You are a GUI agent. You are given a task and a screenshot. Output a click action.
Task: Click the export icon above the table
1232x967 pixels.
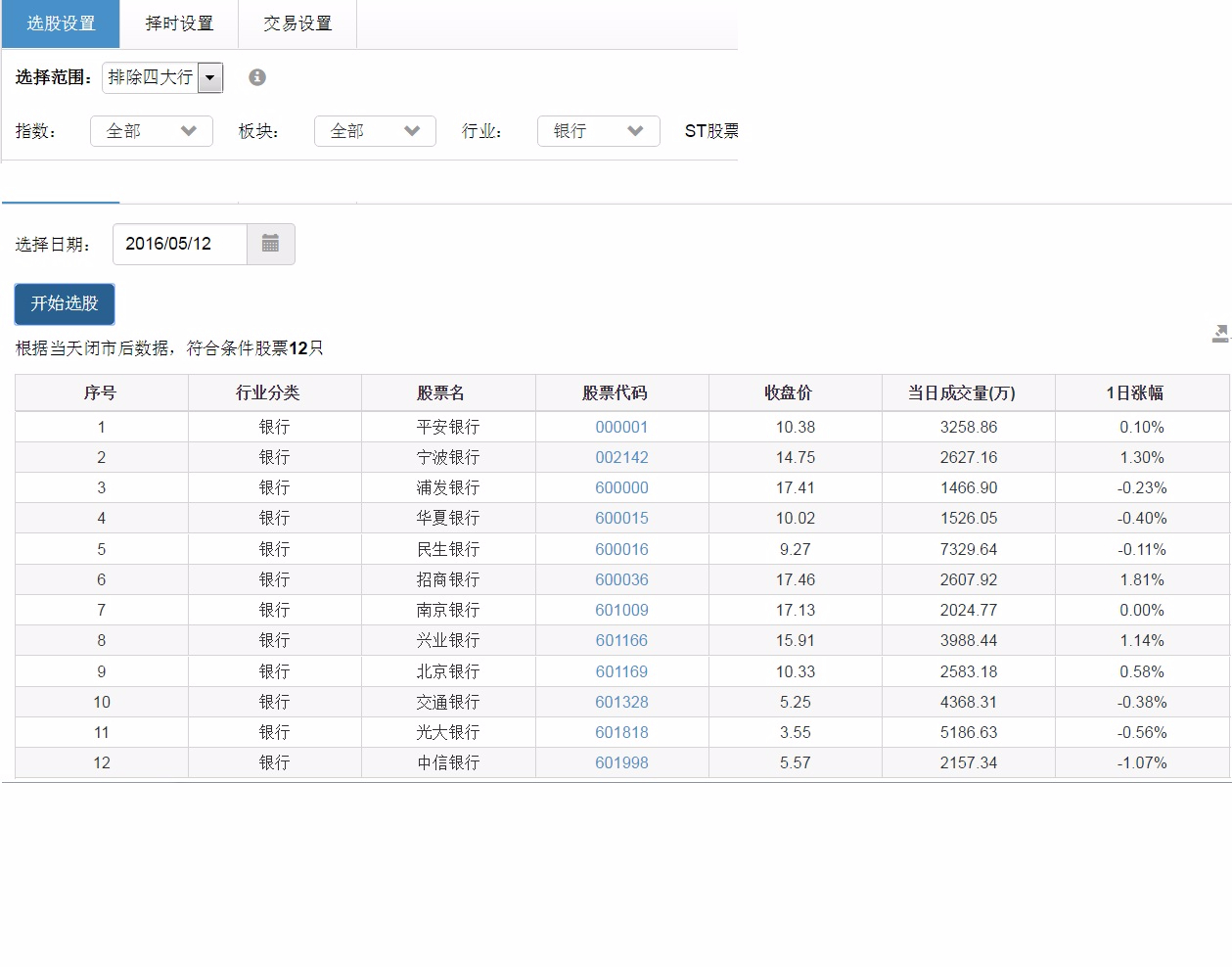click(1220, 335)
